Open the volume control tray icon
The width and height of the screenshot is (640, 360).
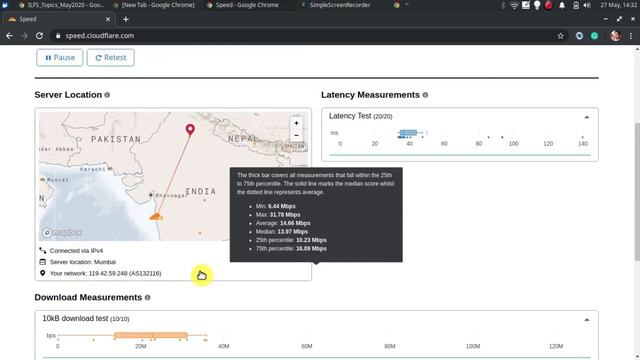click(x=587, y=5)
